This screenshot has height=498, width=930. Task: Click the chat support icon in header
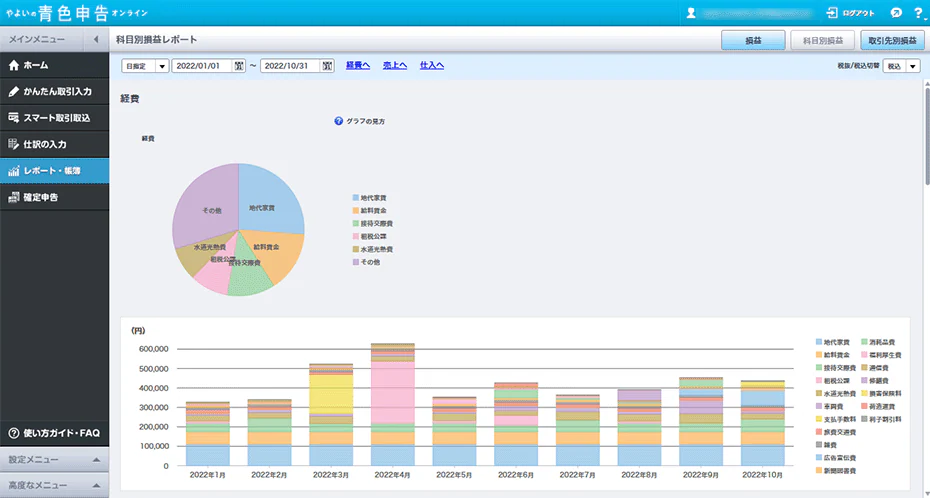[x=895, y=13]
